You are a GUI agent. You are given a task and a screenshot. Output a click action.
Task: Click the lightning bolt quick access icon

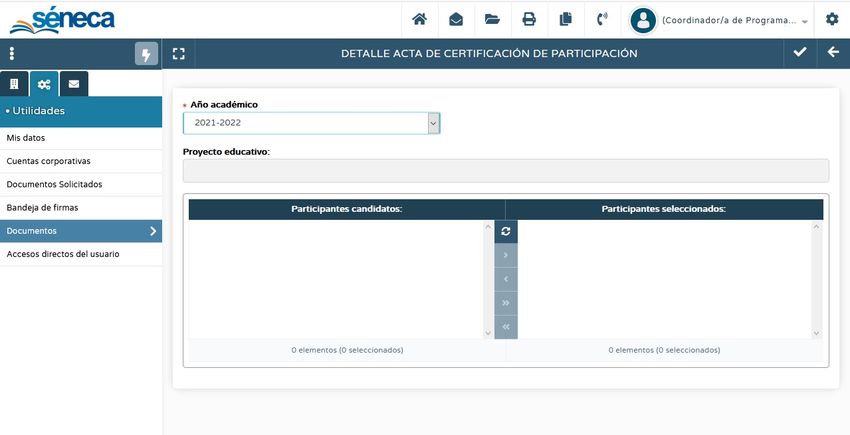(x=146, y=54)
